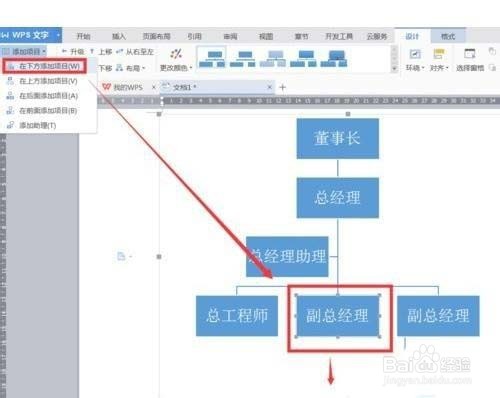Image resolution: width=500 pixels, height=398 pixels.
Task: Click the selected middle 副总经理 box
Action: point(338,316)
